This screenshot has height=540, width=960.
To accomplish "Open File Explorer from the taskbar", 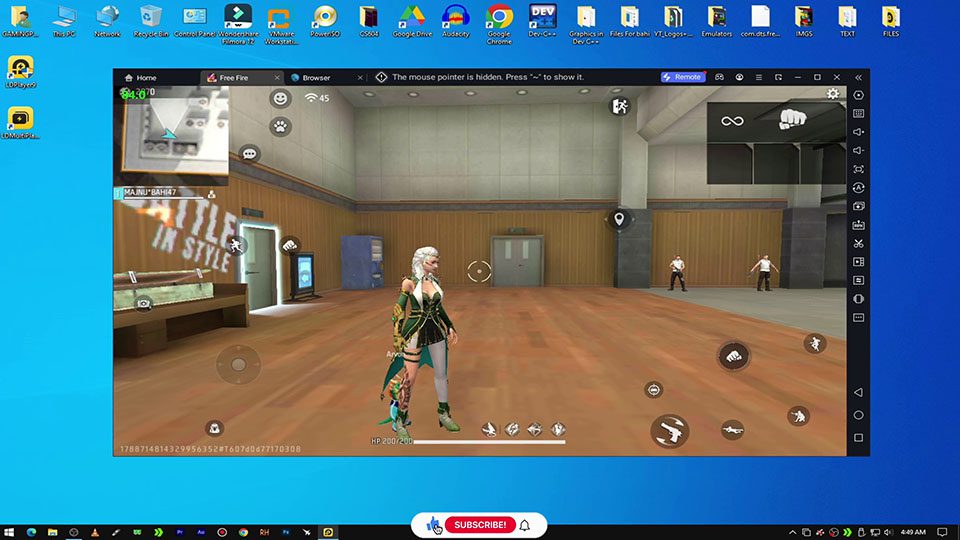I will (53, 532).
